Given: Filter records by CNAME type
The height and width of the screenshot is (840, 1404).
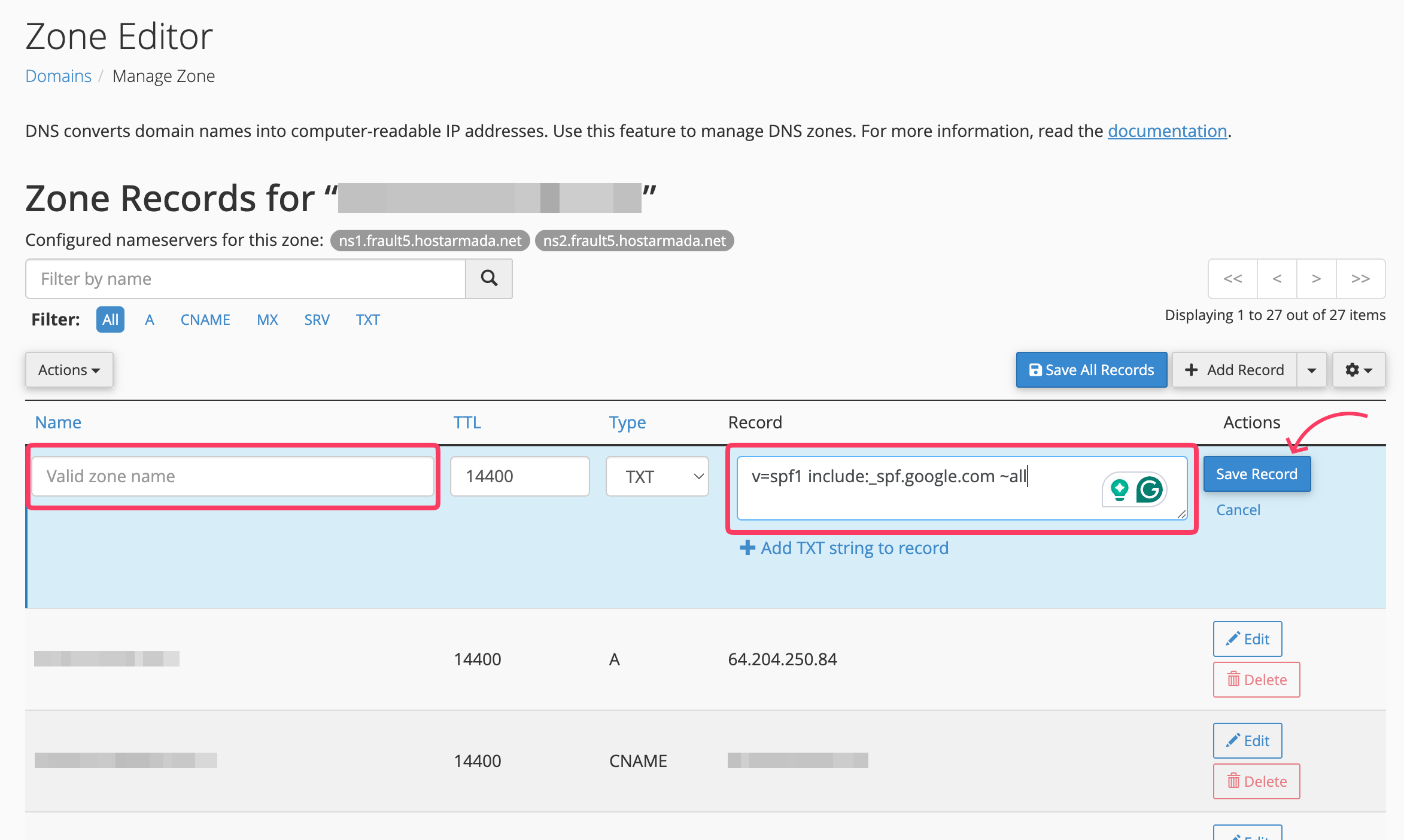Looking at the screenshot, I should coord(205,319).
